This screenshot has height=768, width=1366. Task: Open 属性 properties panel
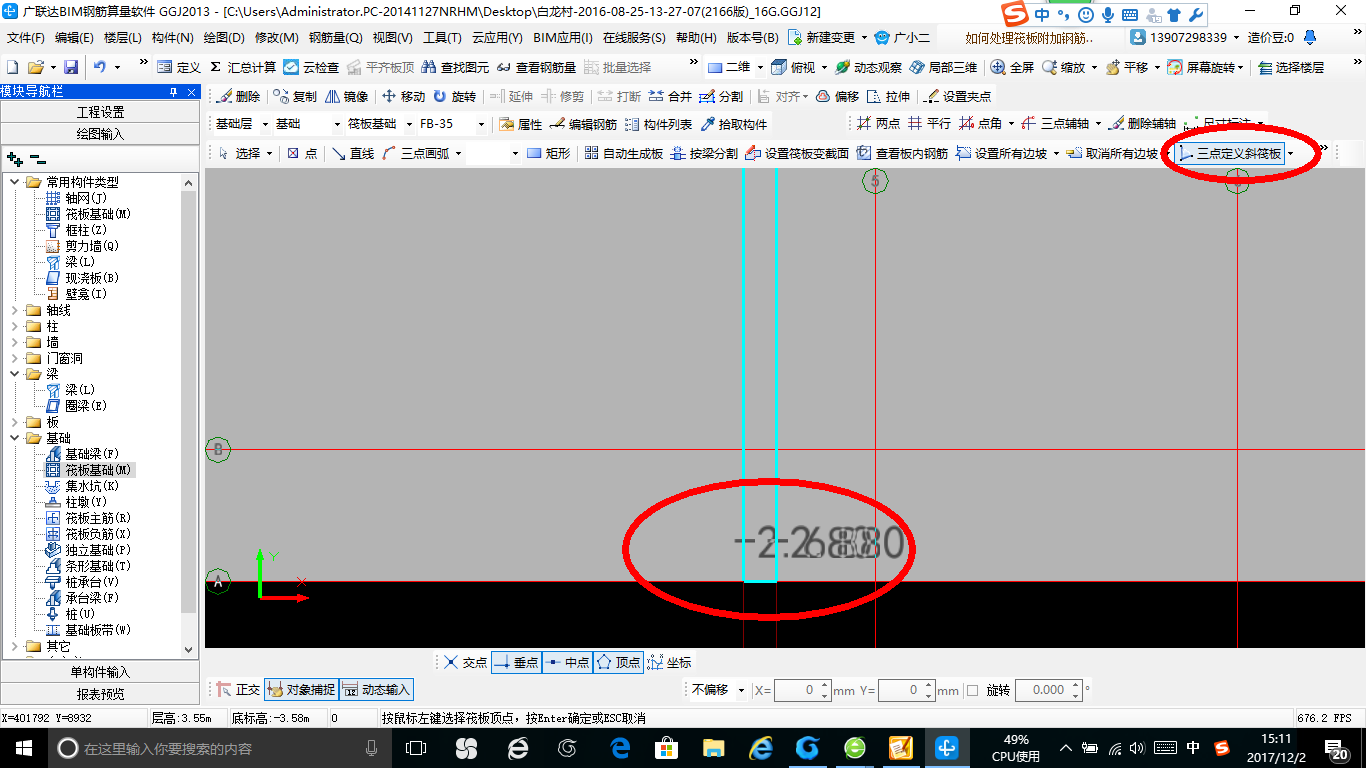pos(520,124)
